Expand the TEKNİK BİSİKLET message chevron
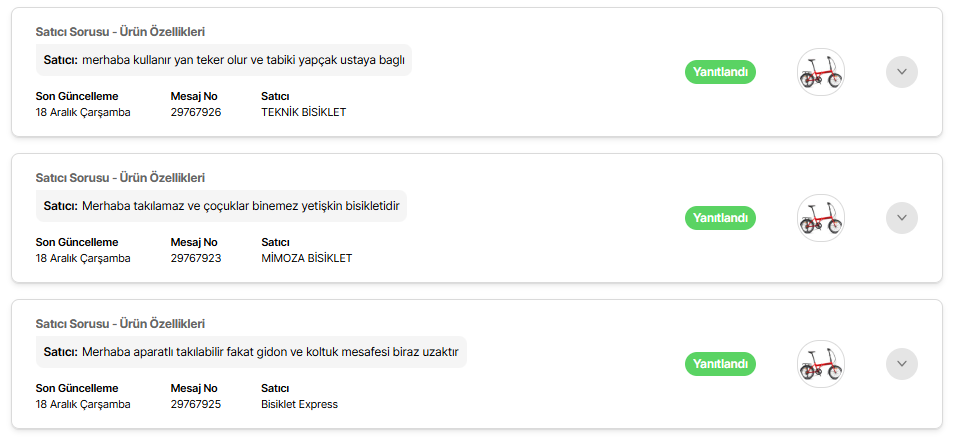 [x=902, y=72]
